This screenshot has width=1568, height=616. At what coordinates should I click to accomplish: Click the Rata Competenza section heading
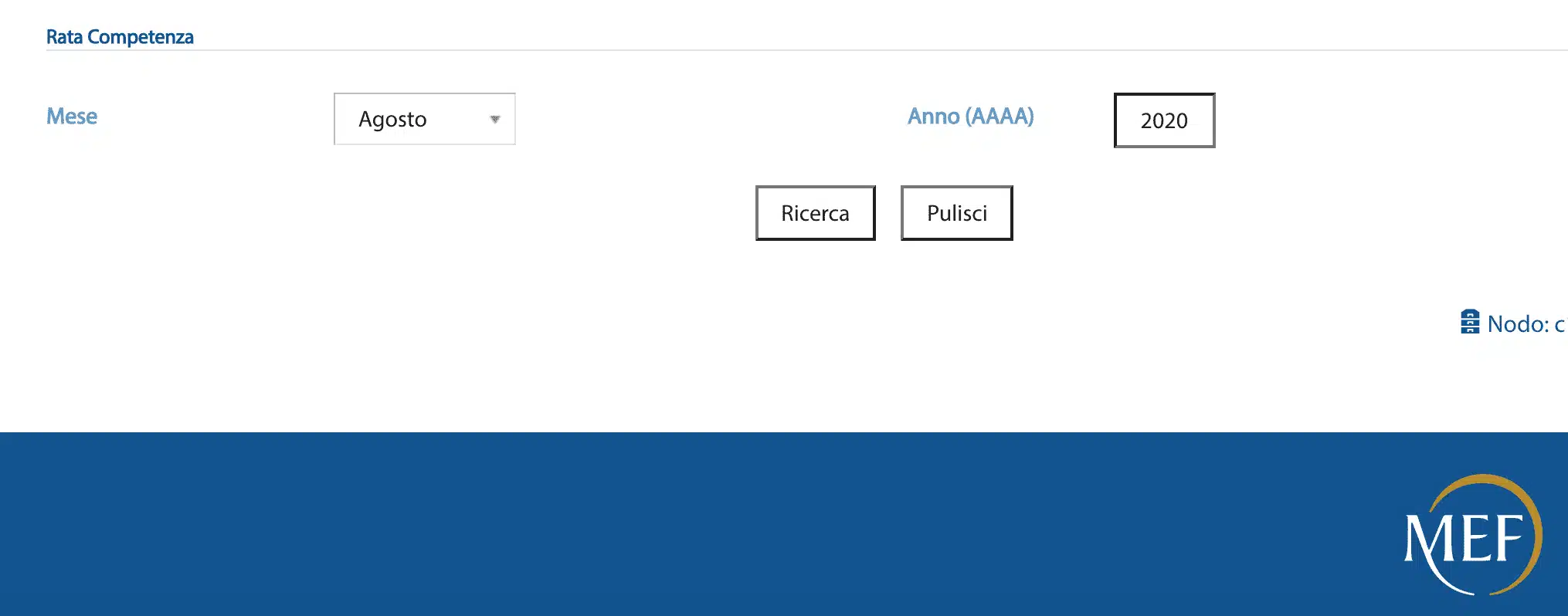(x=120, y=37)
